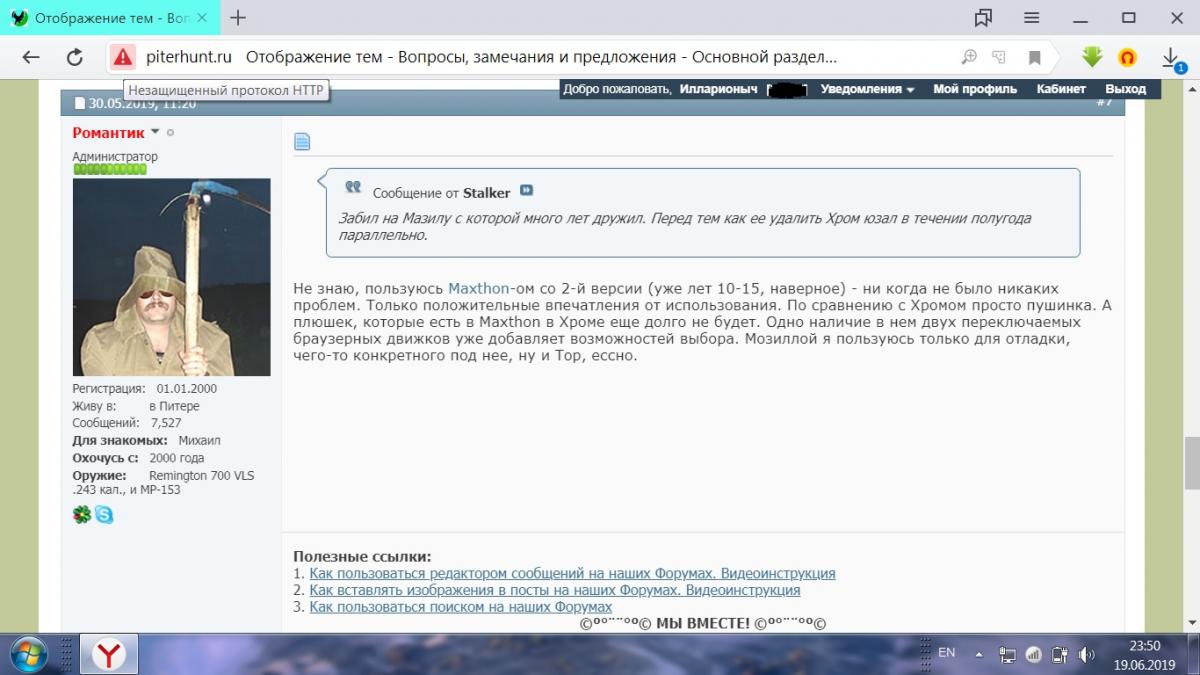Open the Skype contact icon of Романтик
The width and height of the screenshot is (1200, 675).
click(104, 514)
